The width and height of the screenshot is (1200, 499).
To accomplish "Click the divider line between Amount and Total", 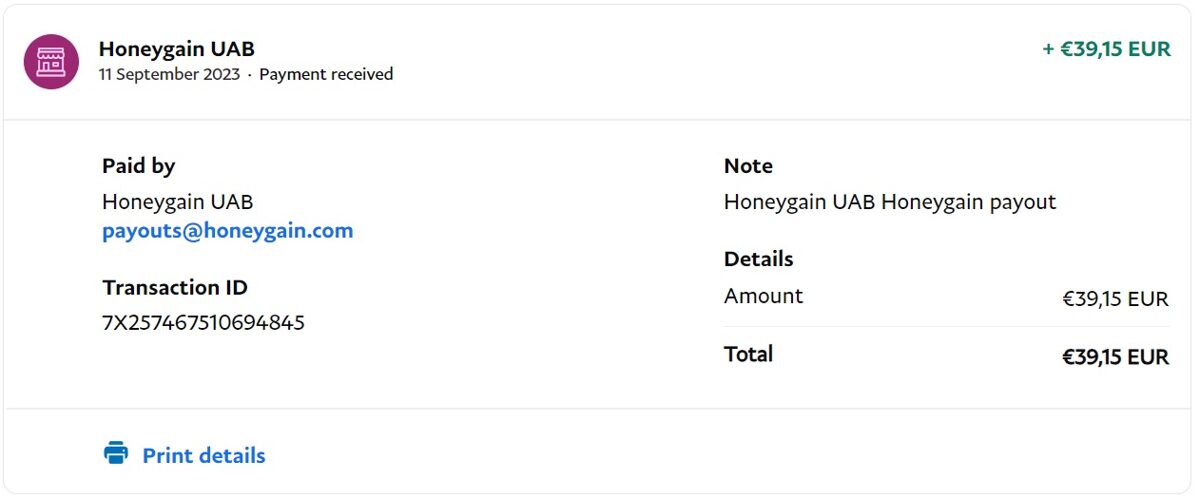I will (946, 326).
